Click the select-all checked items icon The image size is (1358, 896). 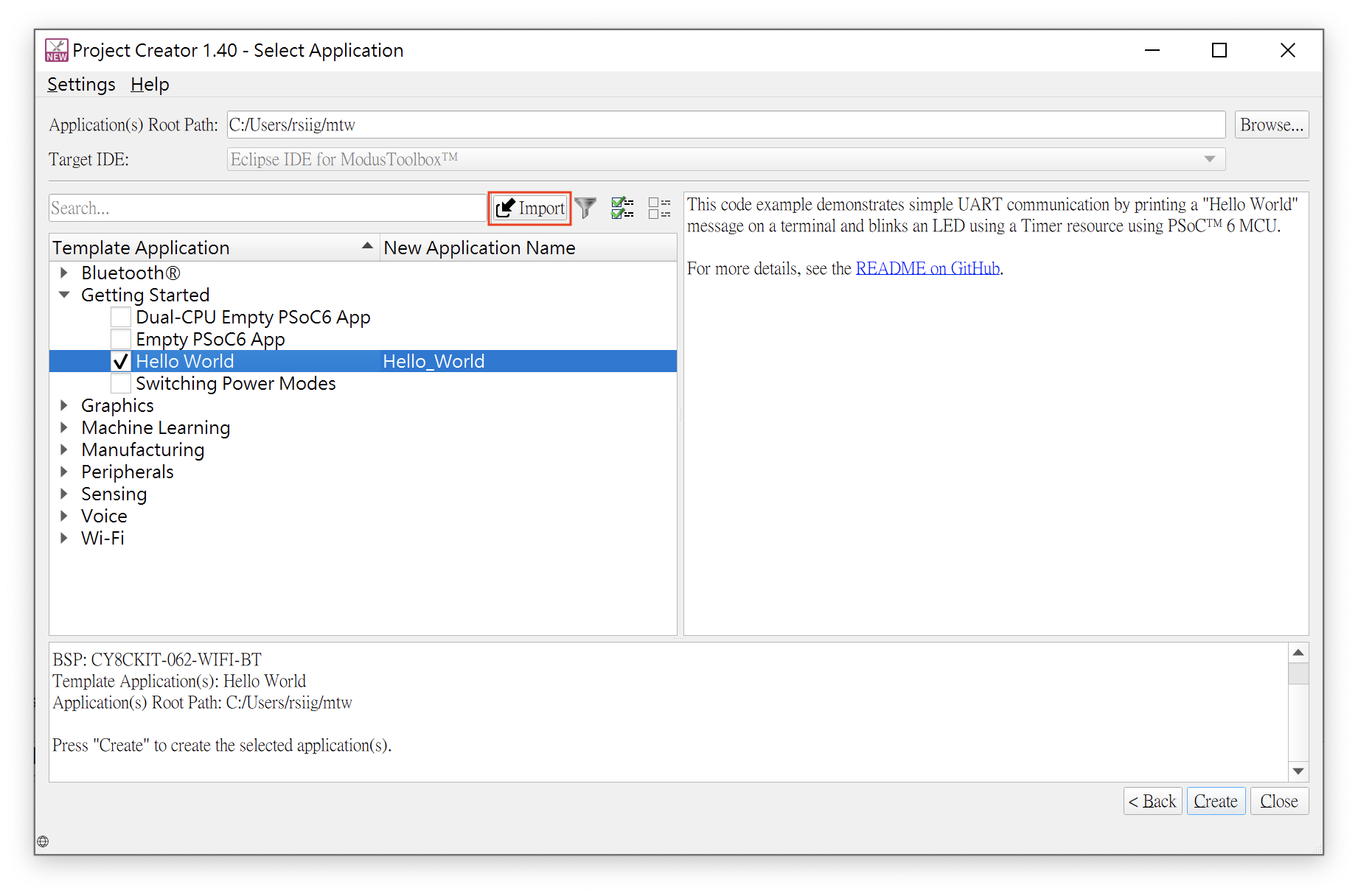(x=622, y=209)
